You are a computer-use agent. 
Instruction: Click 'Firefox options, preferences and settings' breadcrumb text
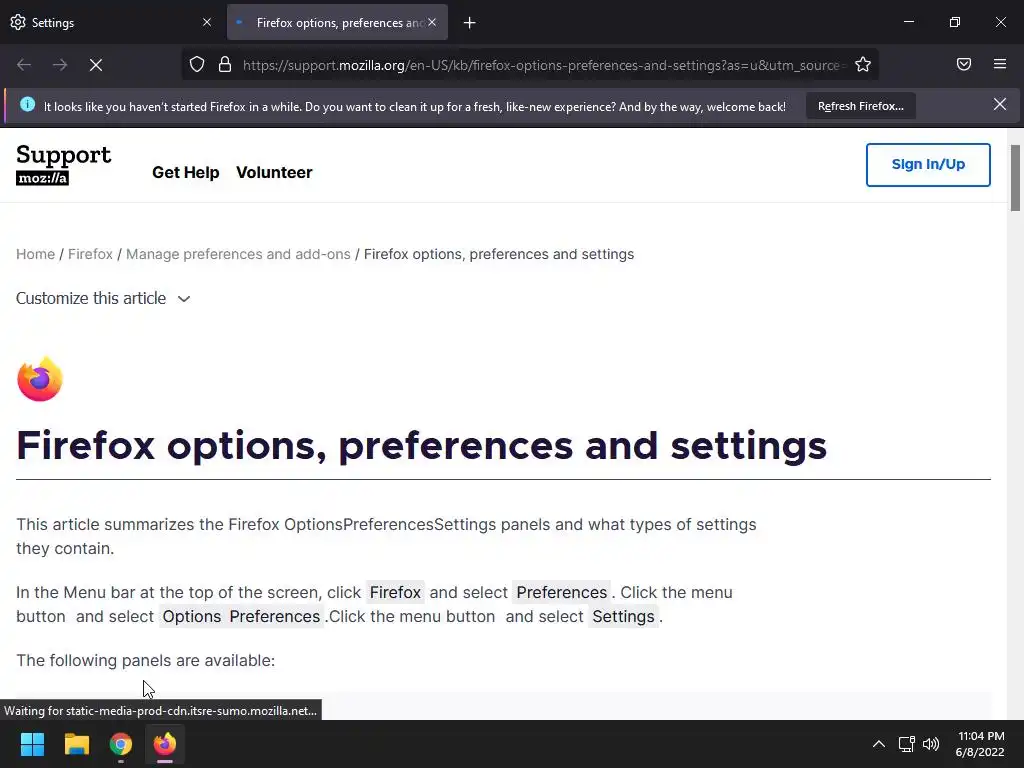coord(499,254)
